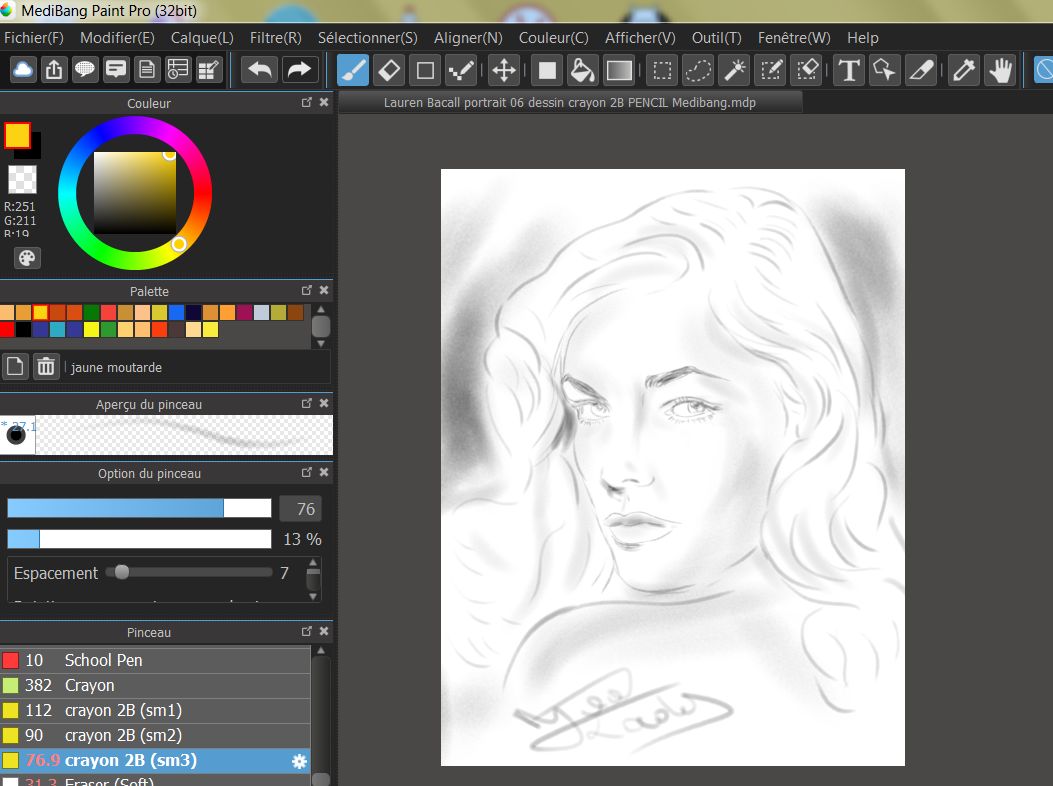The width and height of the screenshot is (1053, 786).
Task: Select the Divide frame tool
Action: (x=921, y=70)
